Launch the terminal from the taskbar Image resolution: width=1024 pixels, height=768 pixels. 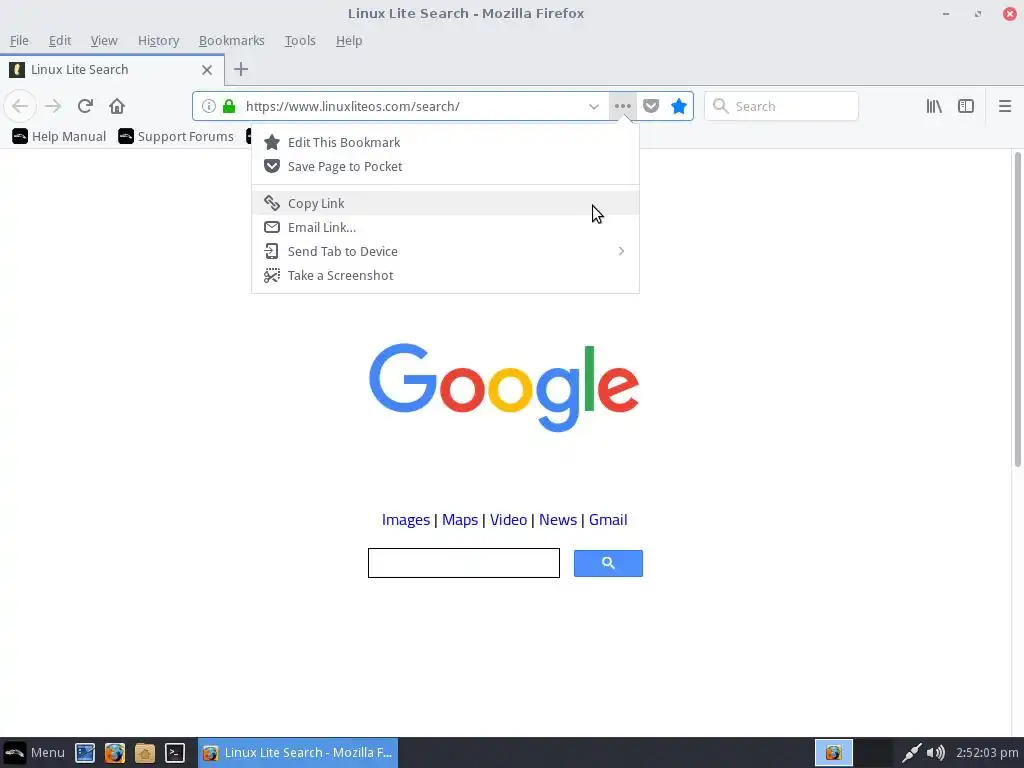175,752
